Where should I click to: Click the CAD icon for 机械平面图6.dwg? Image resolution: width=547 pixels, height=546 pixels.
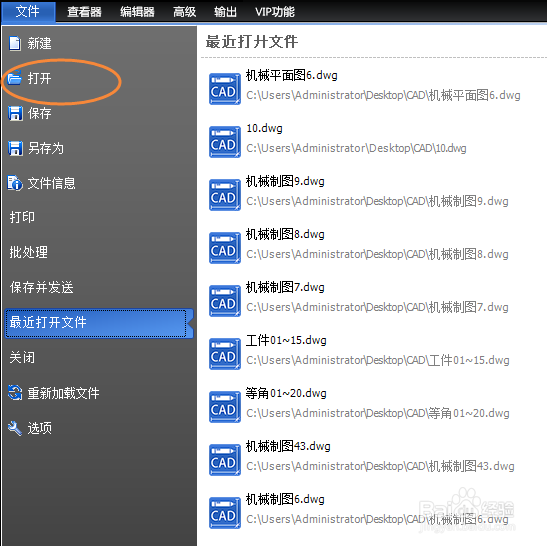(225, 89)
